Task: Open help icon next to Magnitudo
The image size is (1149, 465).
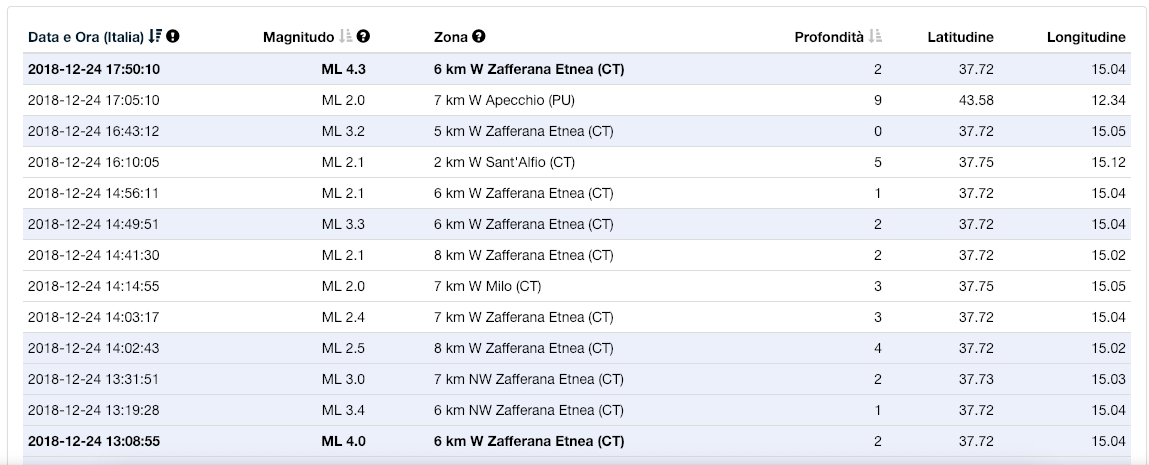Action: pos(363,37)
